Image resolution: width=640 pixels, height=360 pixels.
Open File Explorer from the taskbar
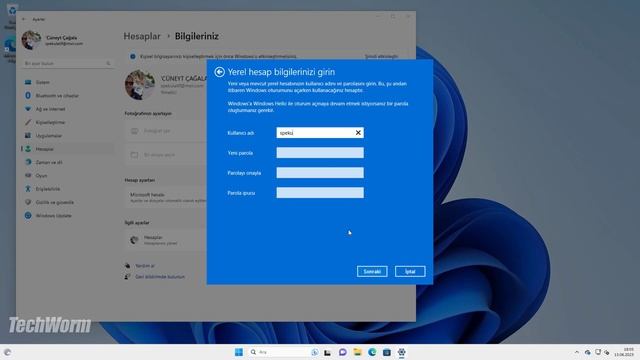coord(357,352)
